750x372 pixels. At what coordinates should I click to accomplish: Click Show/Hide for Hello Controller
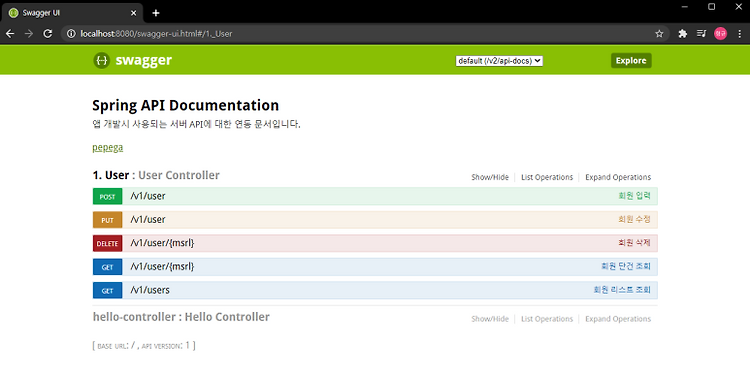click(490, 318)
